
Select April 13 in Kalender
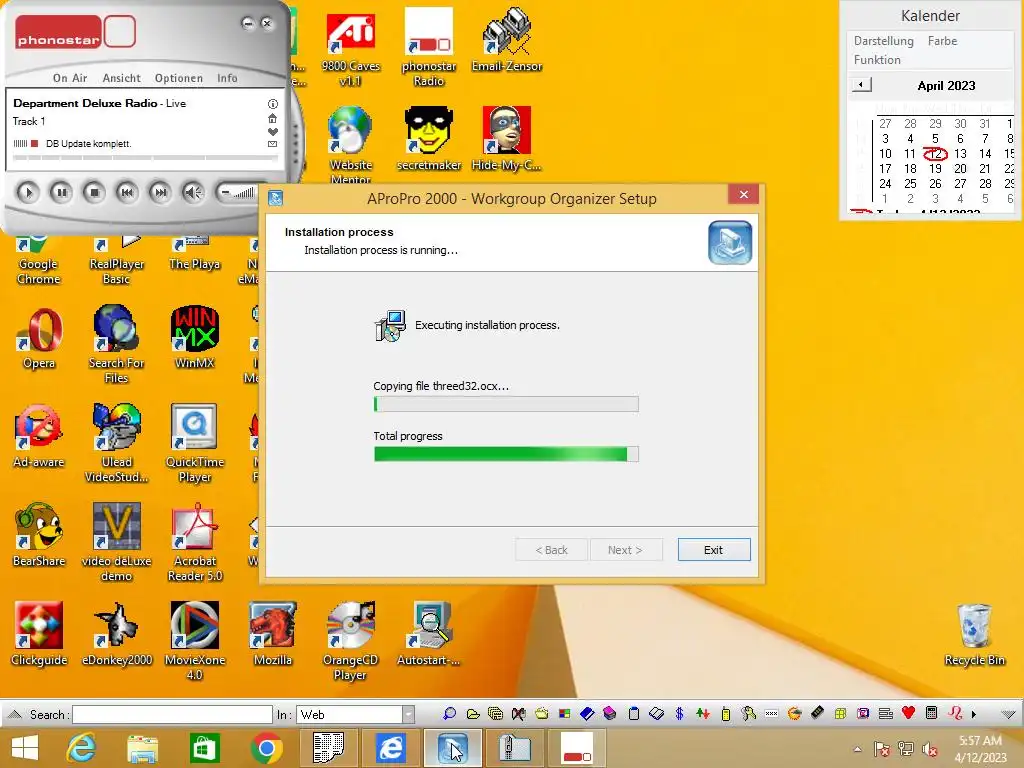(960, 153)
